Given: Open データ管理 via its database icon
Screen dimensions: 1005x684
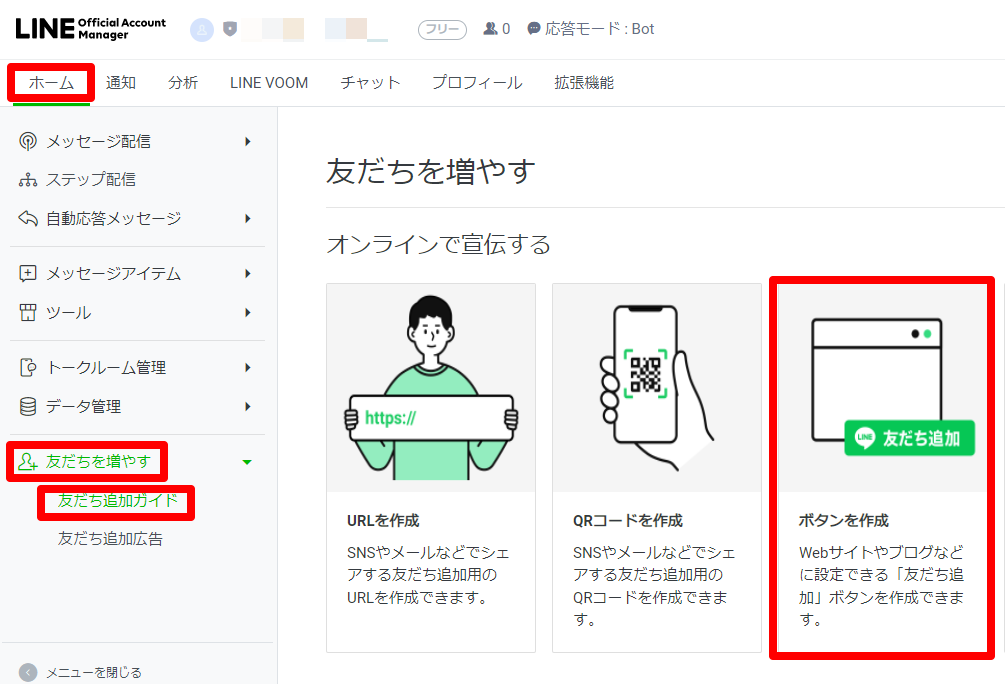Looking at the screenshot, I should [26, 406].
